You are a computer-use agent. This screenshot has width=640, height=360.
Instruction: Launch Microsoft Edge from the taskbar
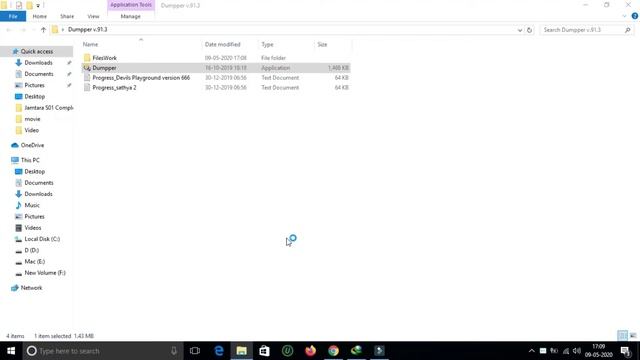pos(219,351)
